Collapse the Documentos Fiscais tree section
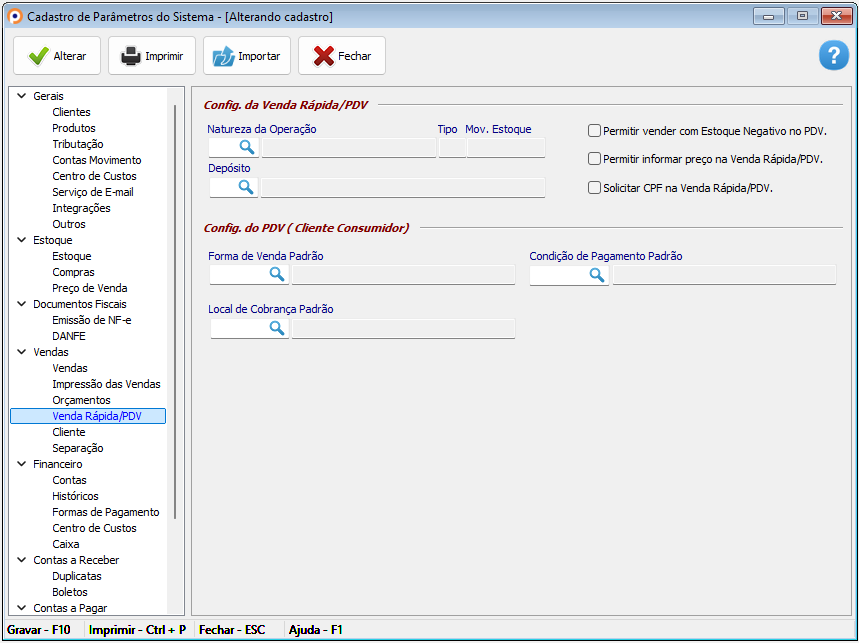The width and height of the screenshot is (859, 643). point(21,304)
